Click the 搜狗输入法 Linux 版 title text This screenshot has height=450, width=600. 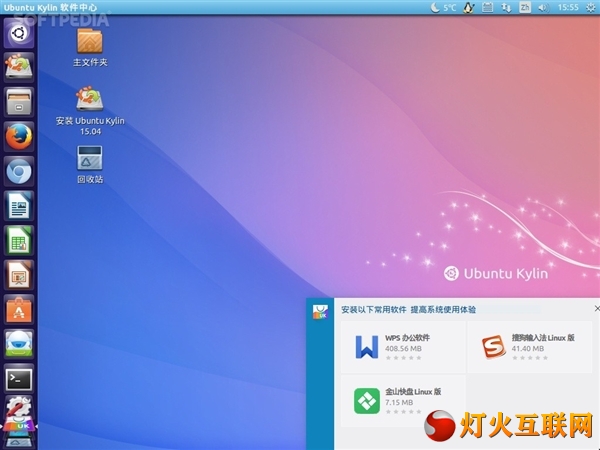point(543,338)
